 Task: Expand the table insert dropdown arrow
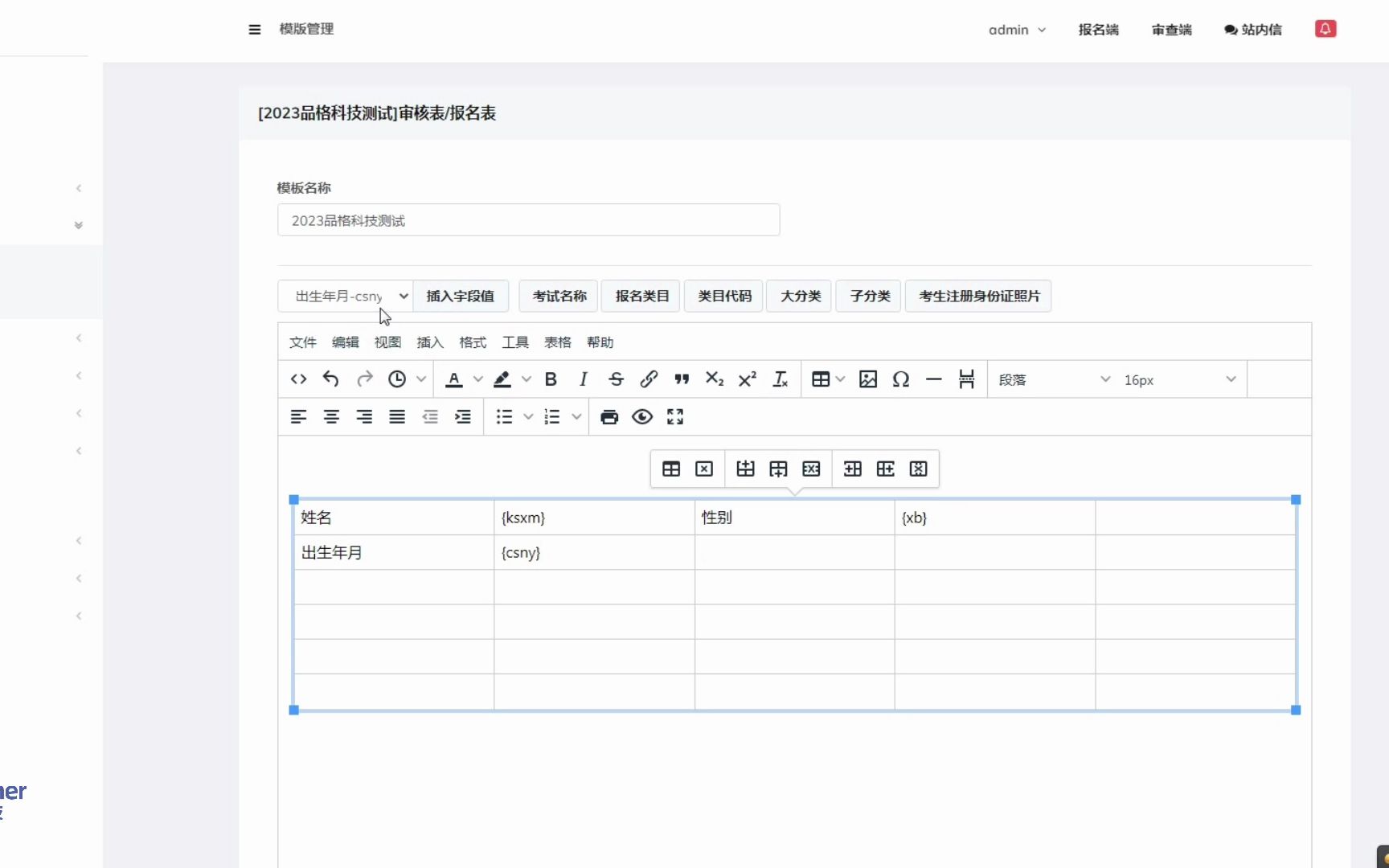point(840,379)
